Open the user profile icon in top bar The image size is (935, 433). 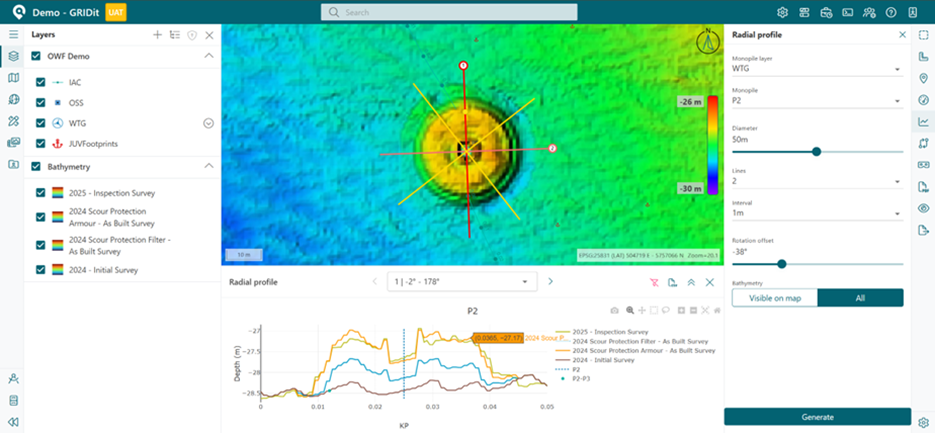[x=912, y=12]
